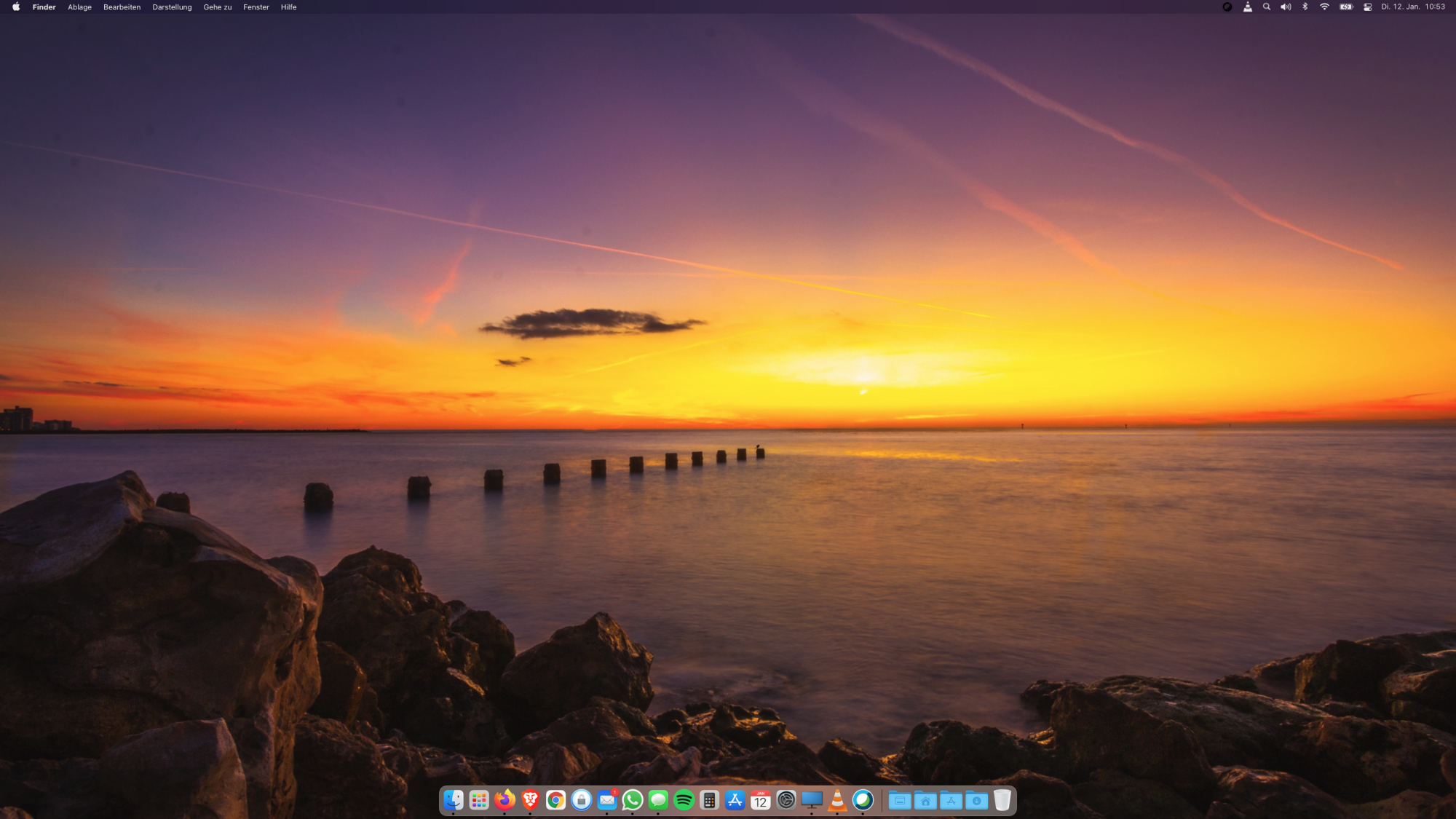Open Launchpad from the dock
The image size is (1456, 819).
[x=479, y=800]
